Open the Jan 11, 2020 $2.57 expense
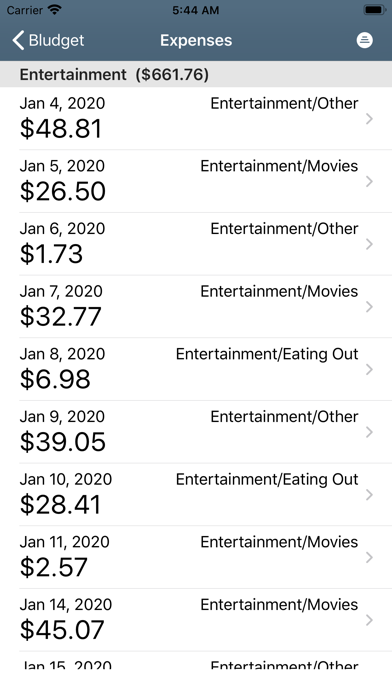392x696 pixels. coord(196,557)
